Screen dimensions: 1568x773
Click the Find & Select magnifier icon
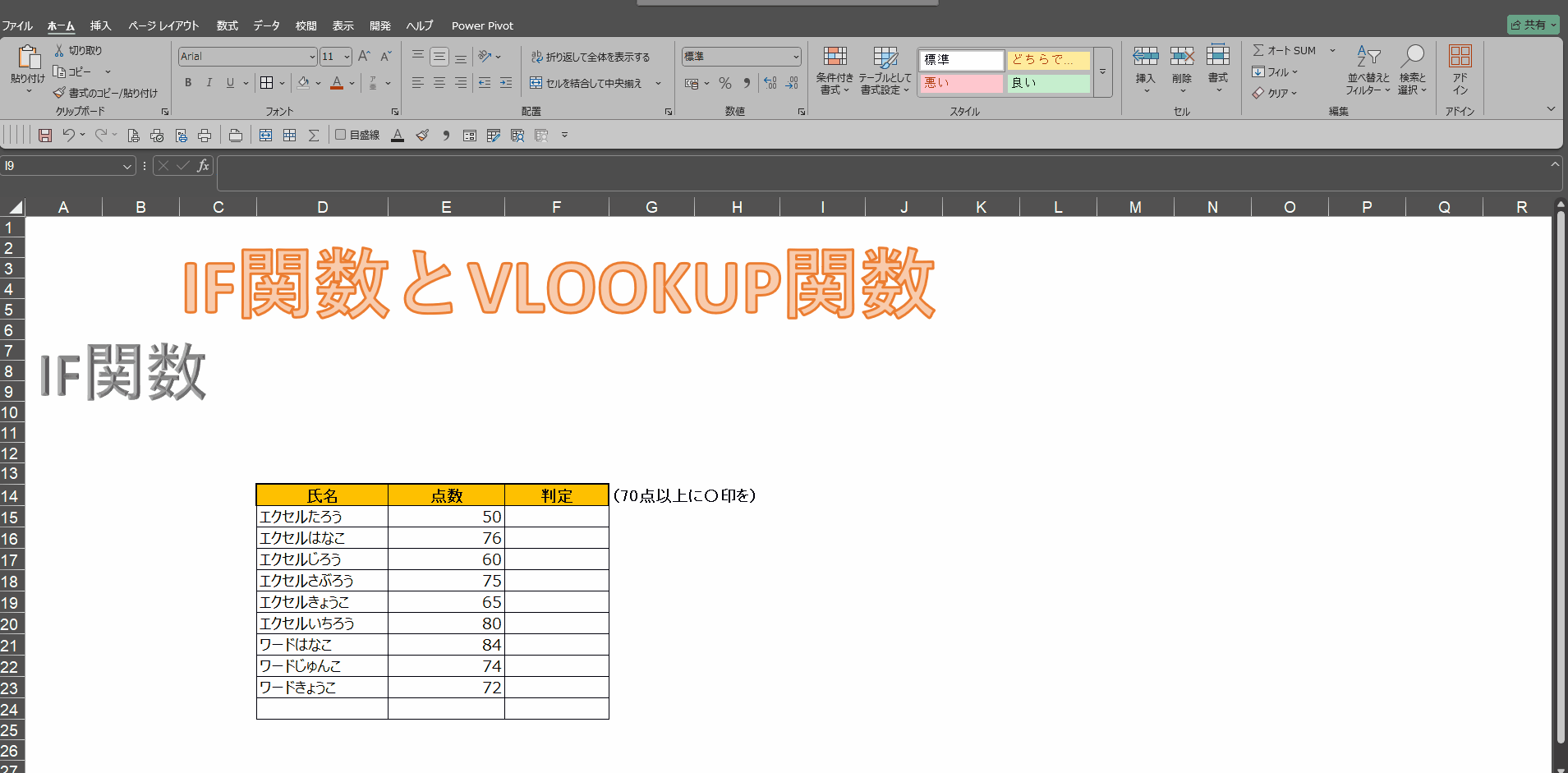coord(1412,57)
